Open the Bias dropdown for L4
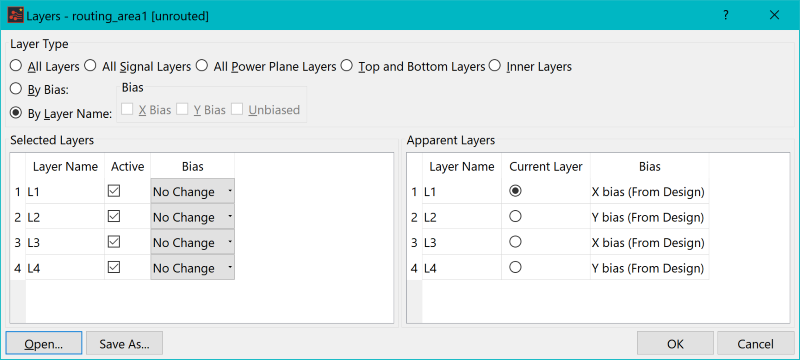800x360 pixels. [192, 268]
